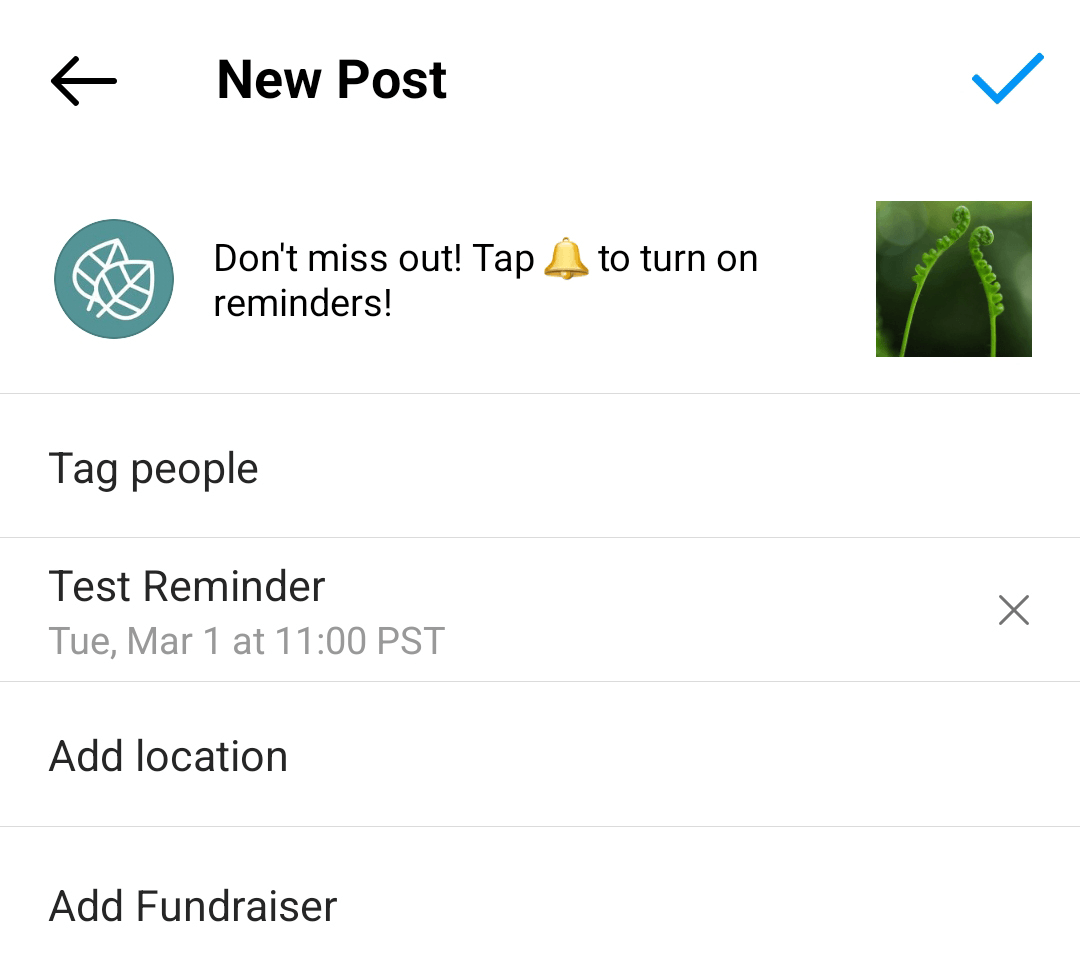Select Add location option
This screenshot has width=1080, height=975.
click(x=540, y=755)
